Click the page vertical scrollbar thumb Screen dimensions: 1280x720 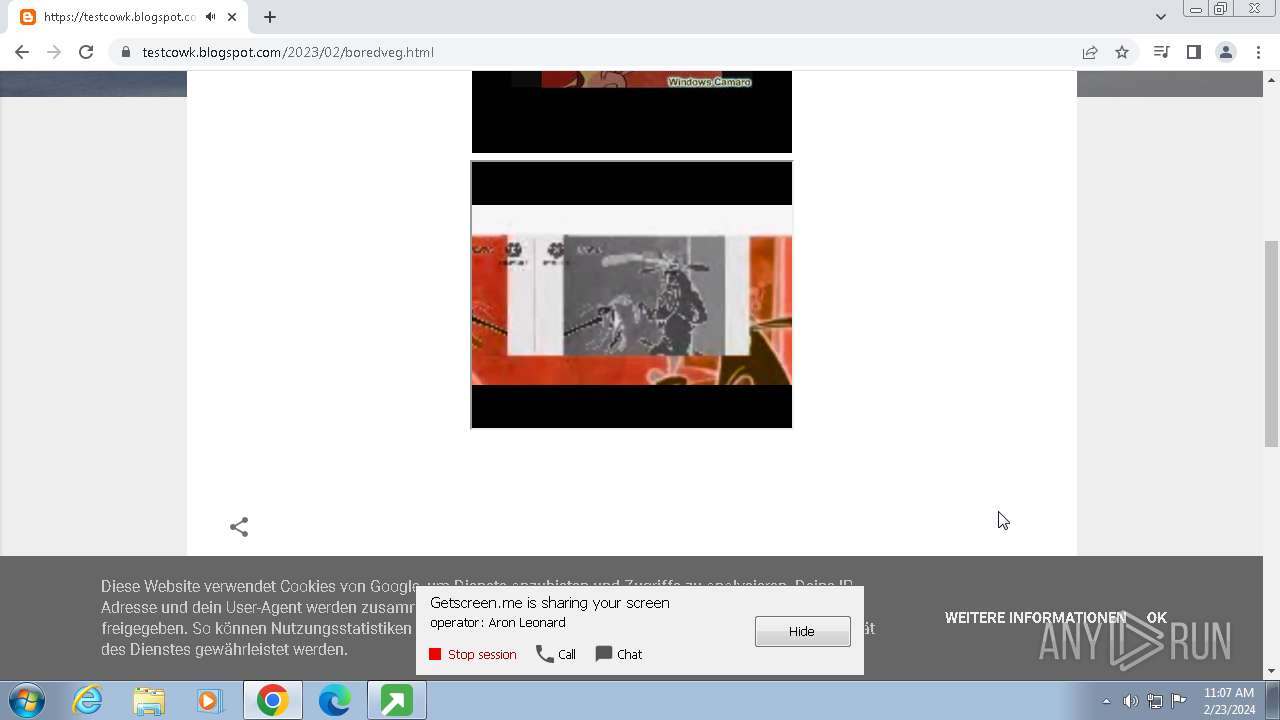[1271, 344]
